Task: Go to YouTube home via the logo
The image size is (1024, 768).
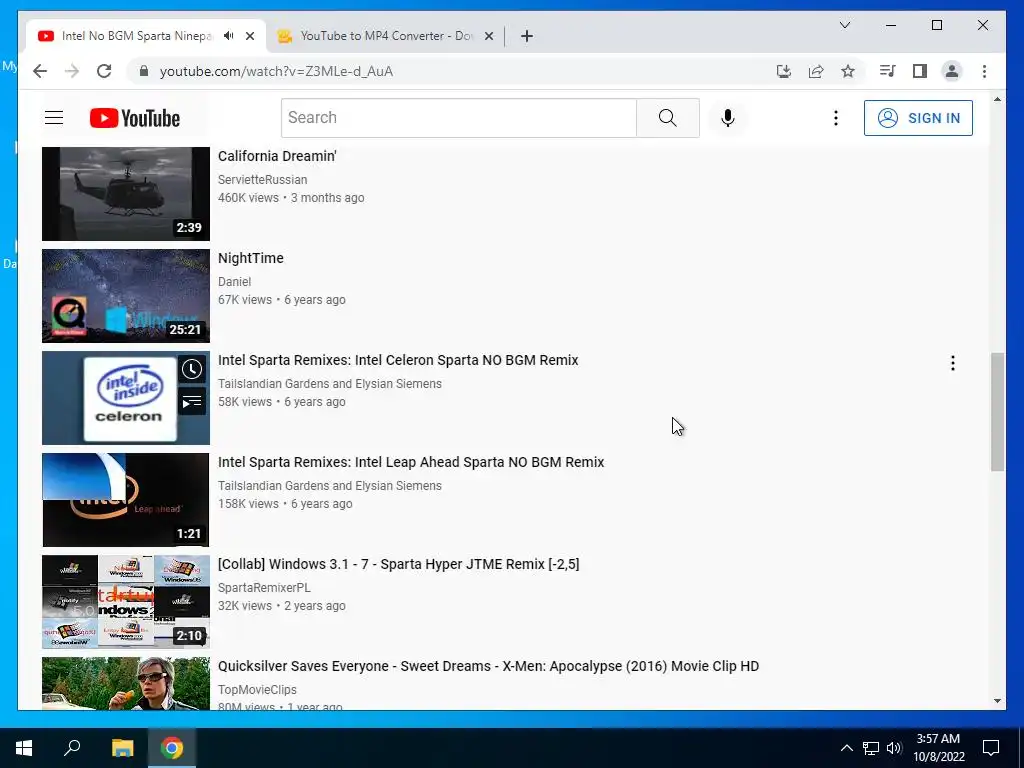Action: point(135,118)
